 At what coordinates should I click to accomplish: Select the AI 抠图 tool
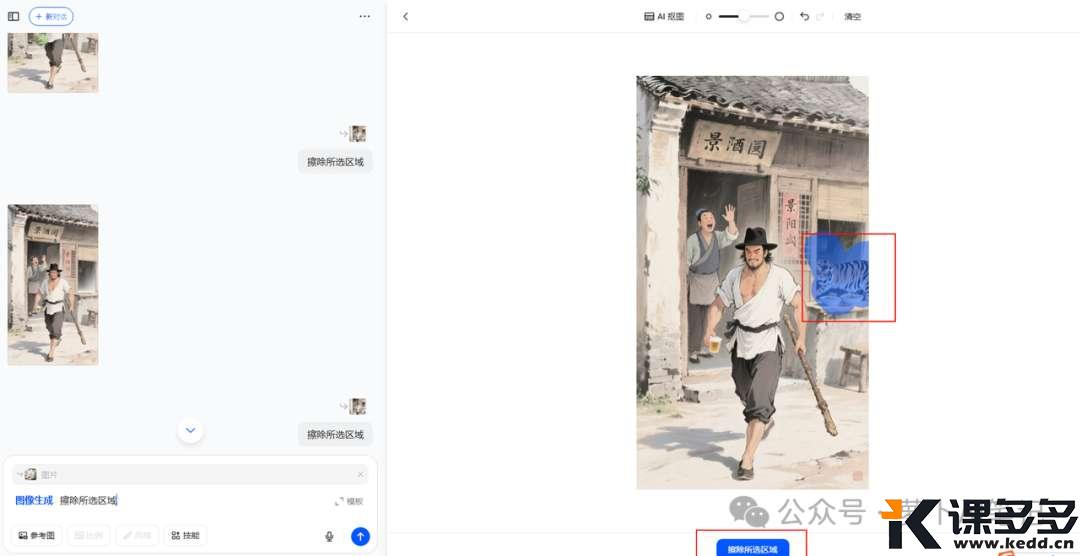(664, 17)
